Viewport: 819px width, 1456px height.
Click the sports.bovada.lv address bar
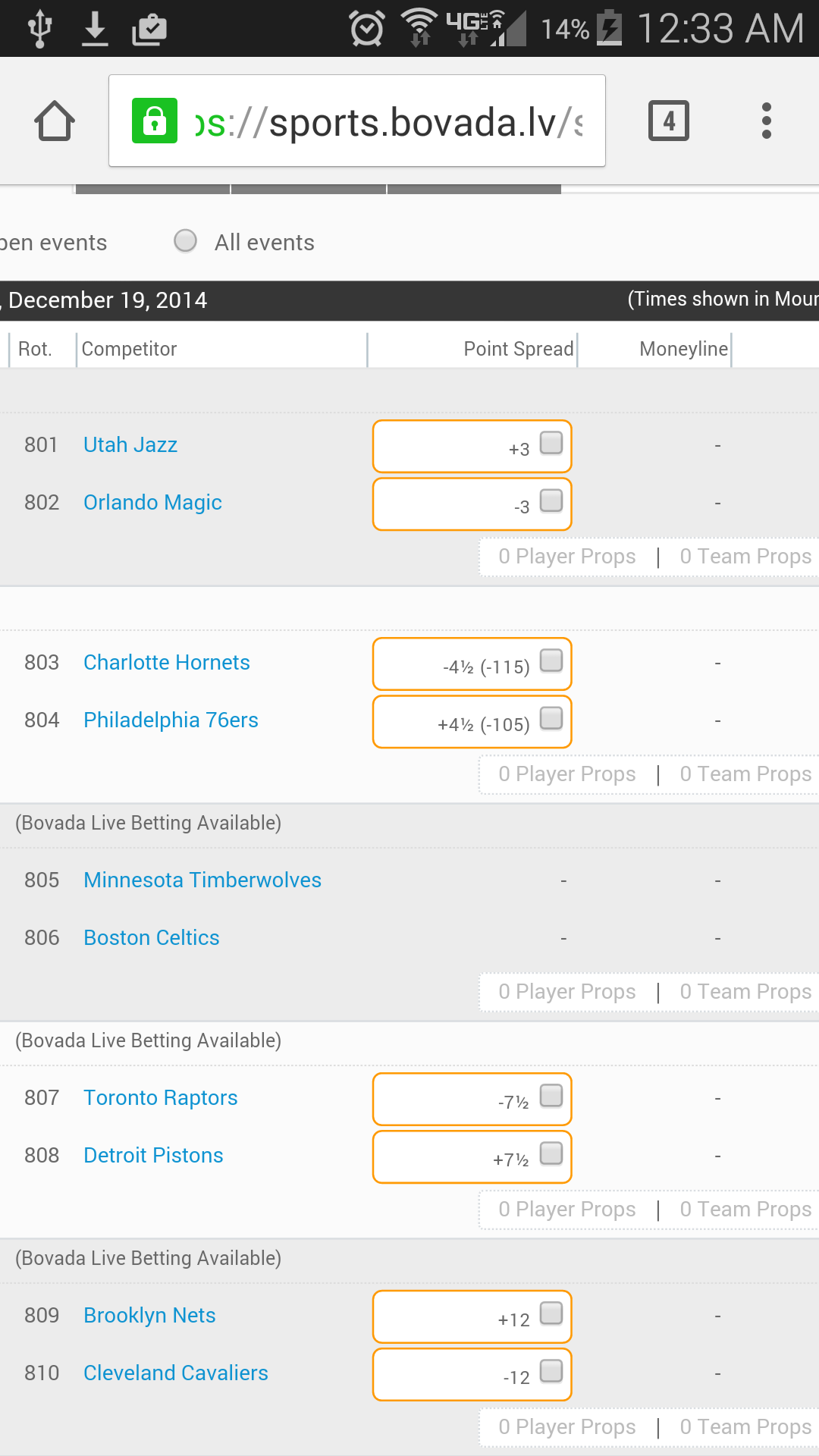tap(387, 121)
